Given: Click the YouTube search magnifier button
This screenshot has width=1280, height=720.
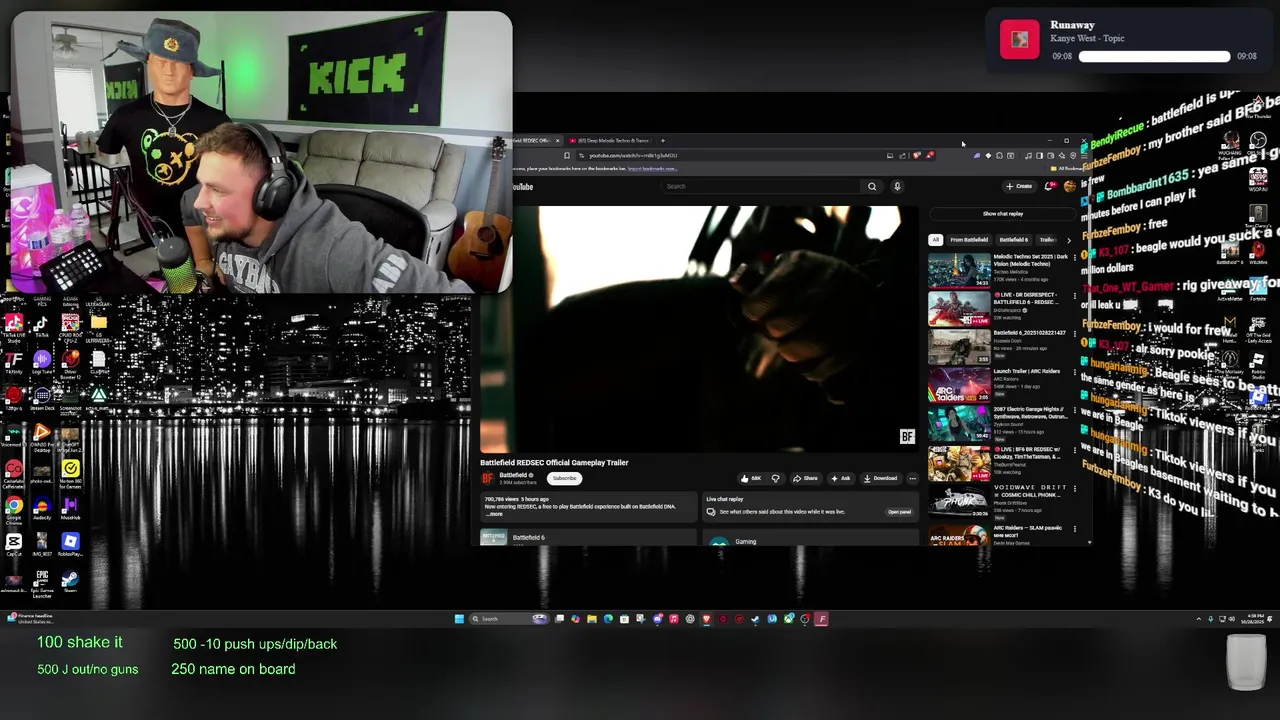Looking at the screenshot, I should coord(872,186).
